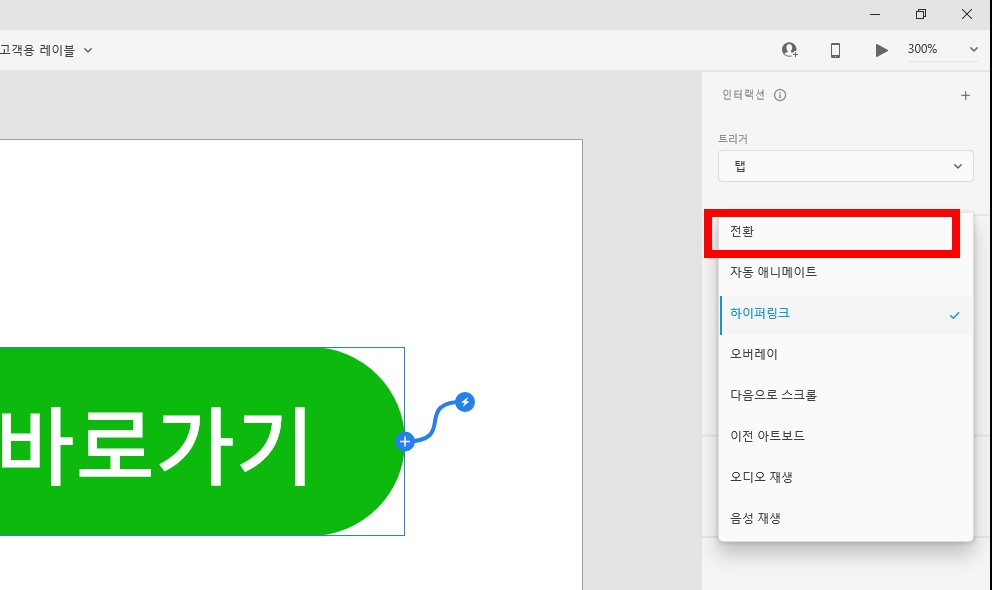The image size is (992, 590).
Task: Click the checkmark beside 하이퍼링크
Action: click(x=953, y=313)
